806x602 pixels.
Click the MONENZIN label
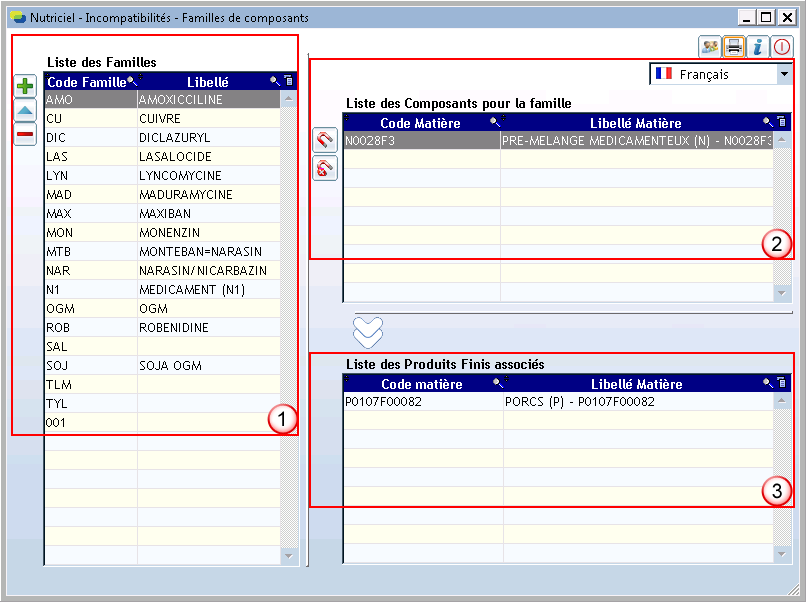(x=170, y=232)
